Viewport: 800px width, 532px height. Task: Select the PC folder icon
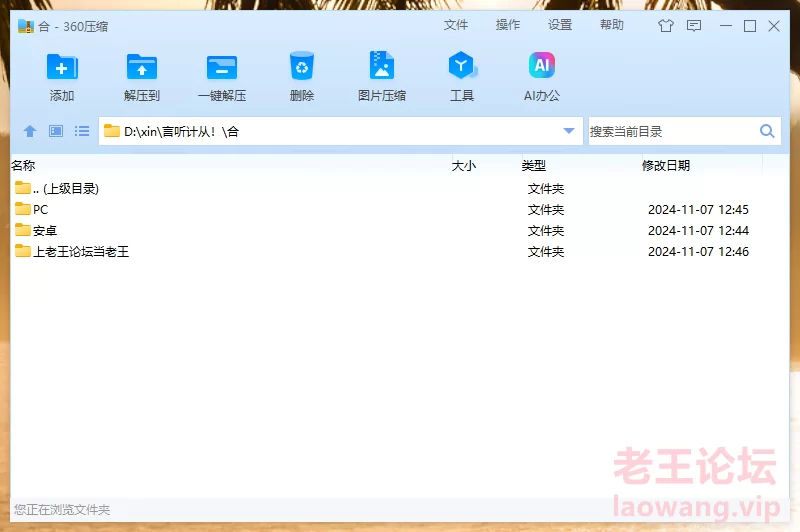pyautogui.click(x=22, y=209)
